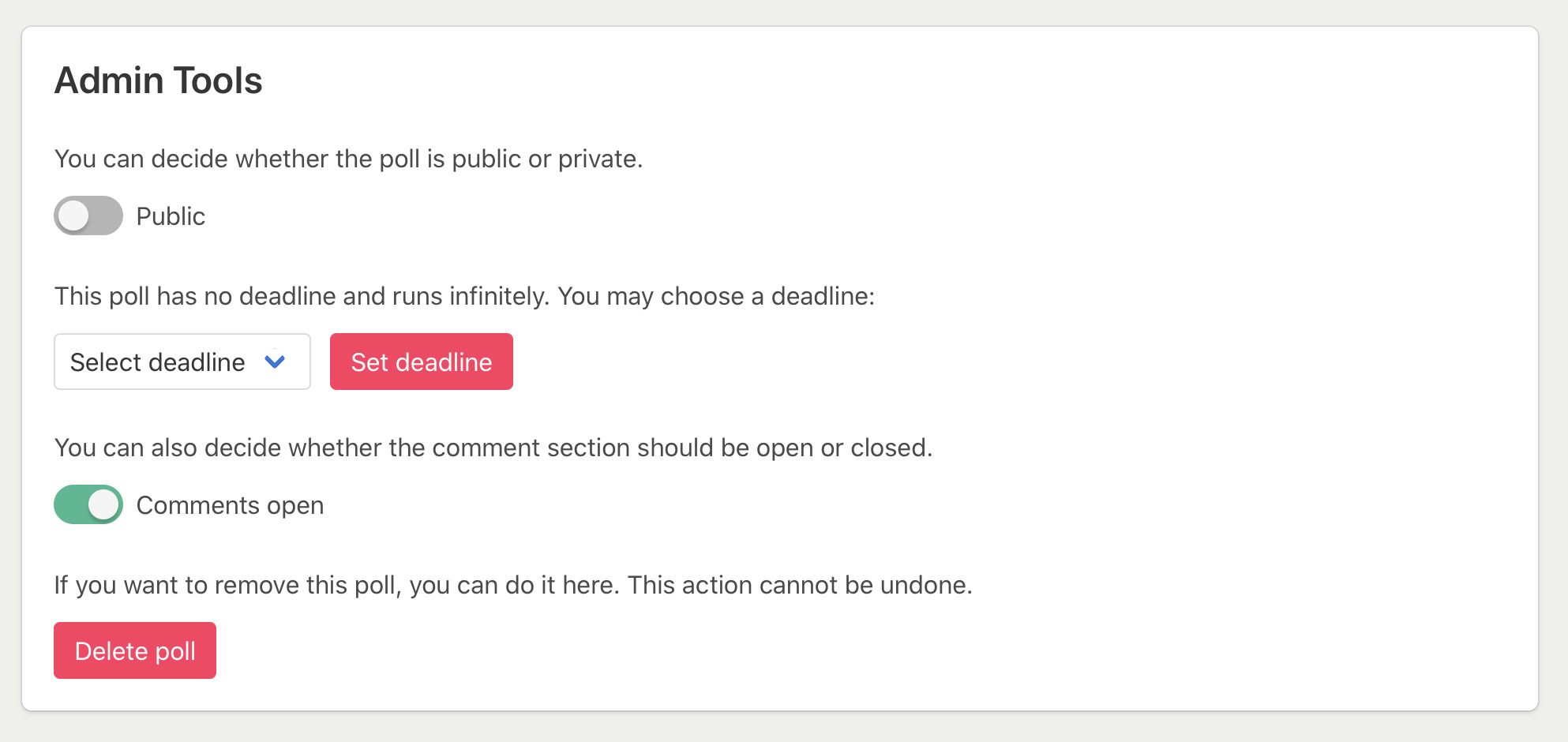Click the "Select deadline" placeholder text

[x=157, y=362]
